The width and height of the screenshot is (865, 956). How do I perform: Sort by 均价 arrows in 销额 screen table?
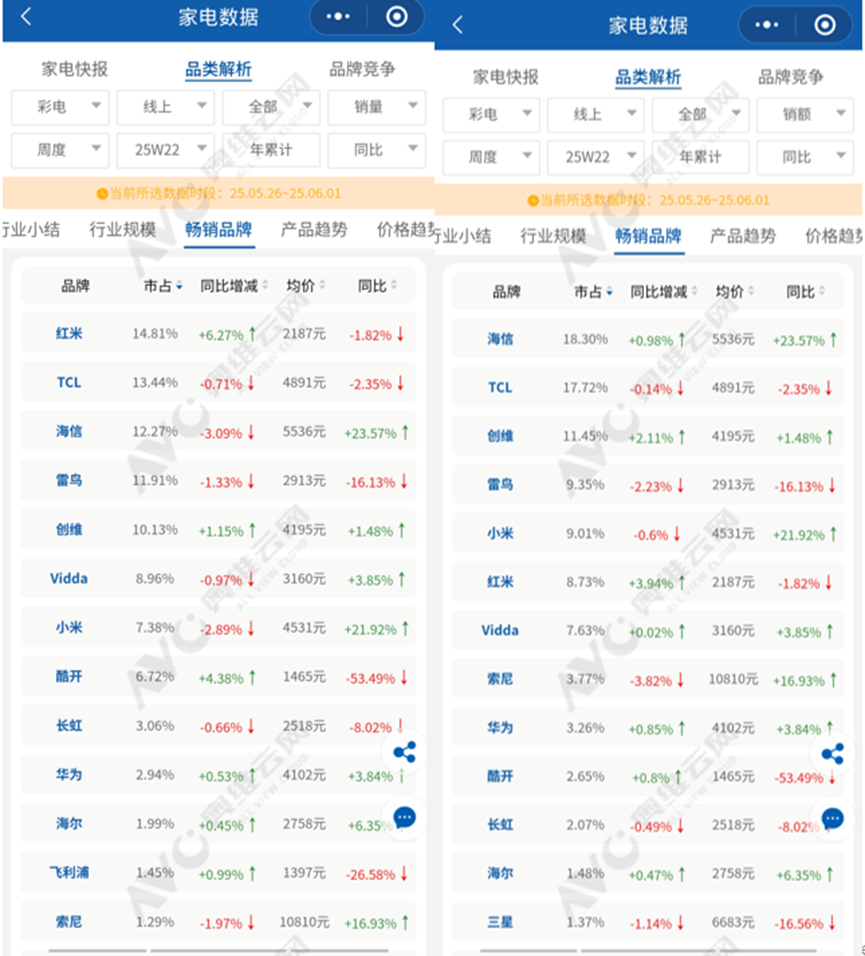tap(750, 292)
